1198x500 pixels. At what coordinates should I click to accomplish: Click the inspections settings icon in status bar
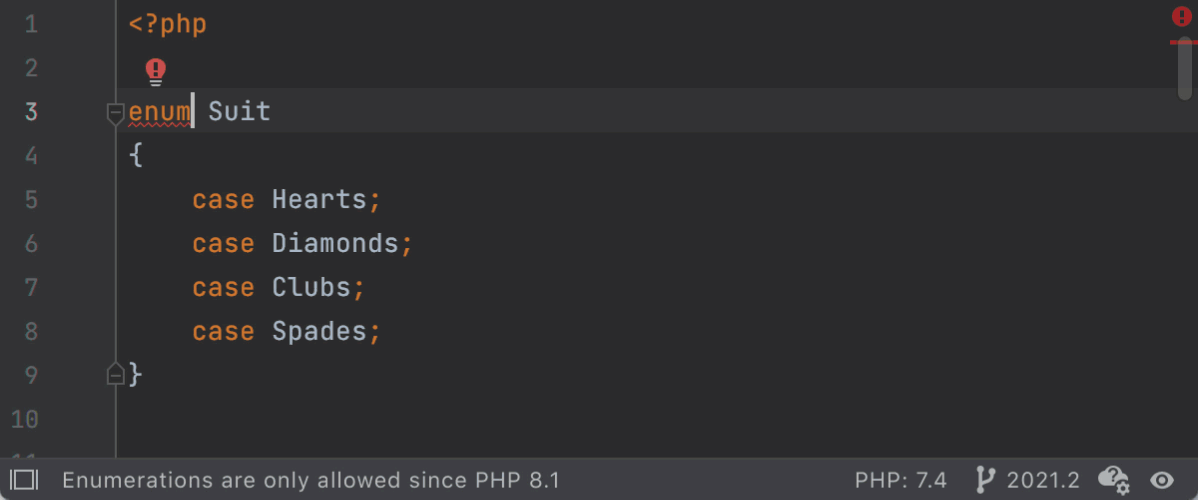[1113, 480]
